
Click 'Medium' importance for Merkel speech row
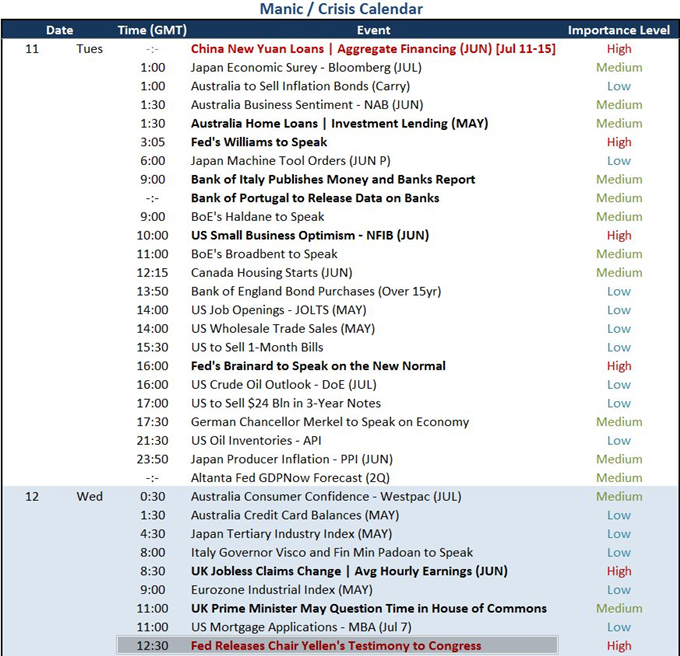[619, 422]
